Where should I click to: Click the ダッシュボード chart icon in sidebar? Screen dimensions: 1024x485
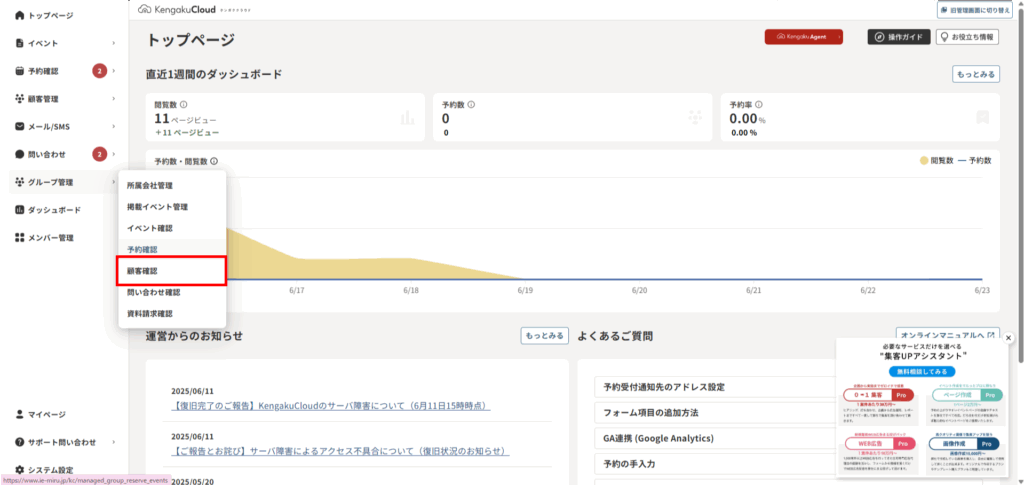click(20, 210)
